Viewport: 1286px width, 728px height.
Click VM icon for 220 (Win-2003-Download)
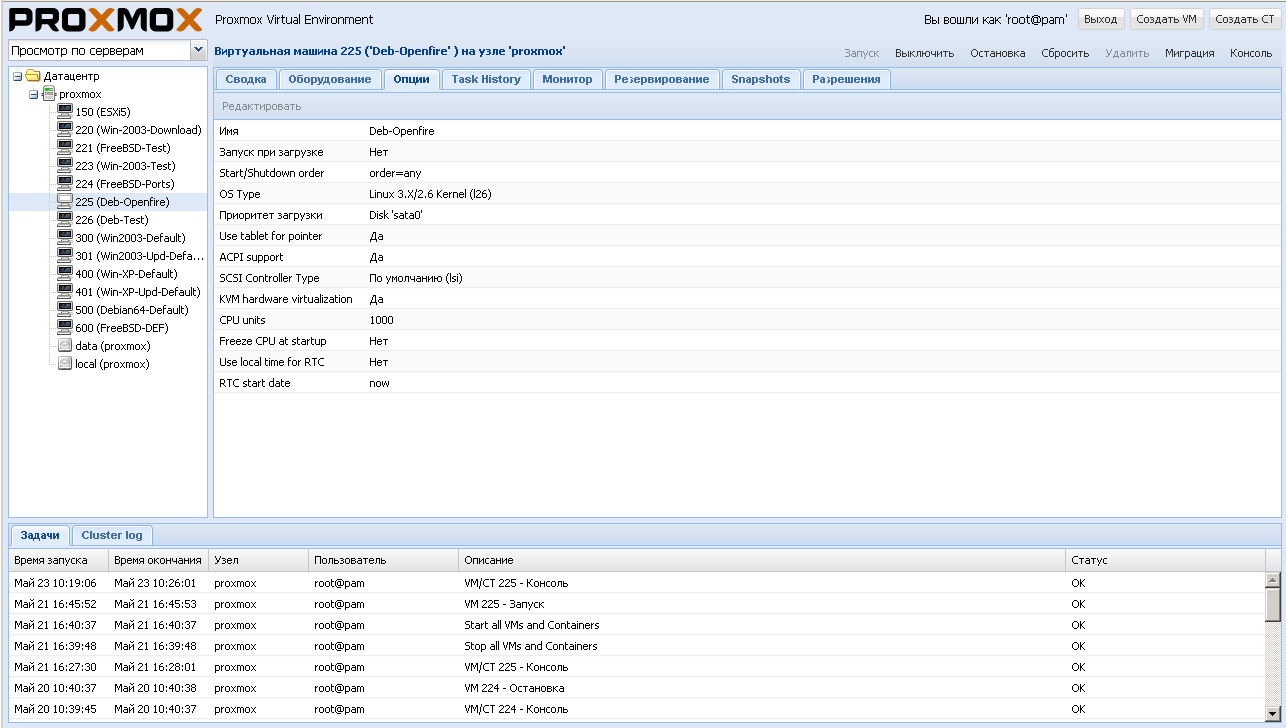65,130
